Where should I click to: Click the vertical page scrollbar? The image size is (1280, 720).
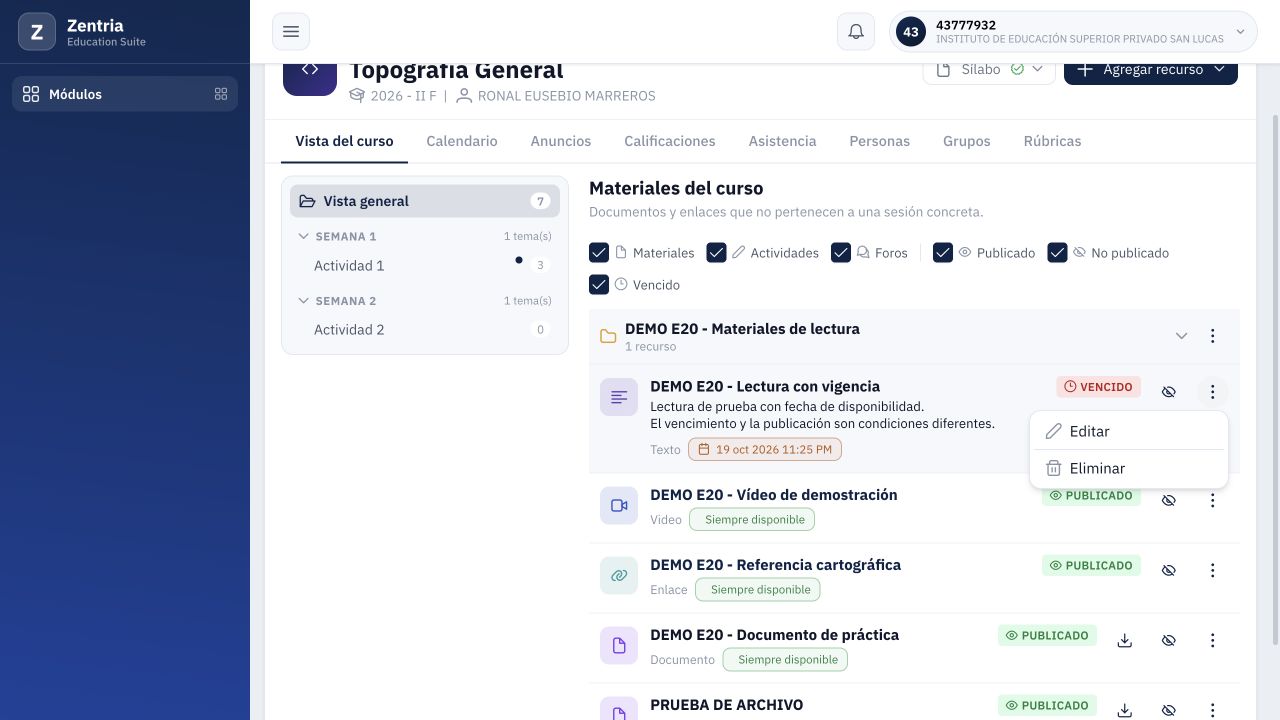pos(1273,380)
